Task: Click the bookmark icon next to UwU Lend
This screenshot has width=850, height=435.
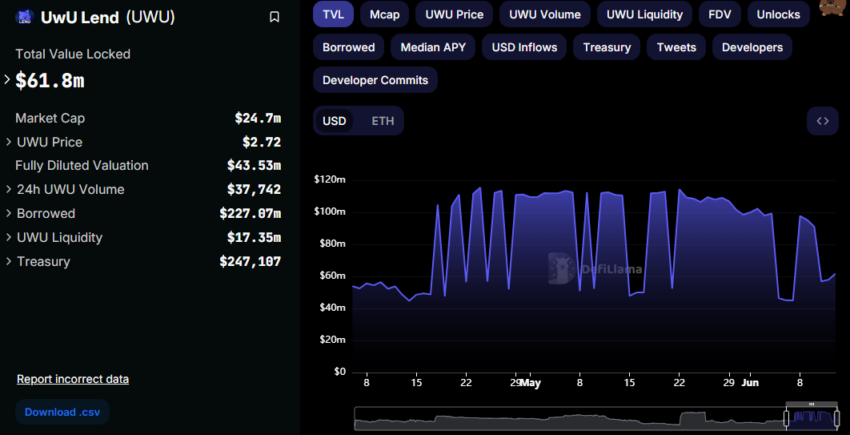Action: (x=275, y=17)
